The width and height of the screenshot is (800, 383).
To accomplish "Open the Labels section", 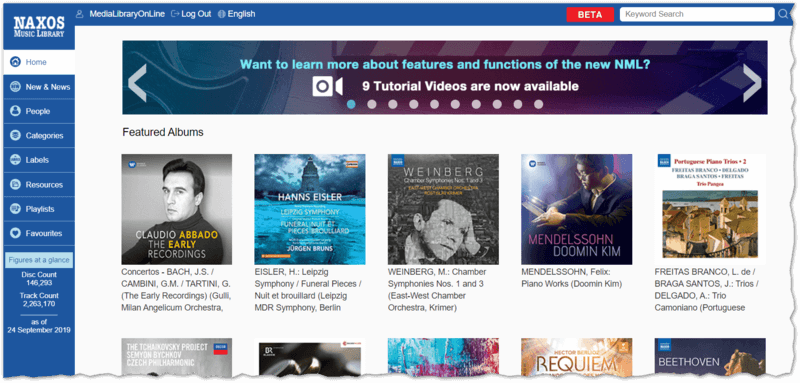I will pyautogui.click(x=39, y=160).
